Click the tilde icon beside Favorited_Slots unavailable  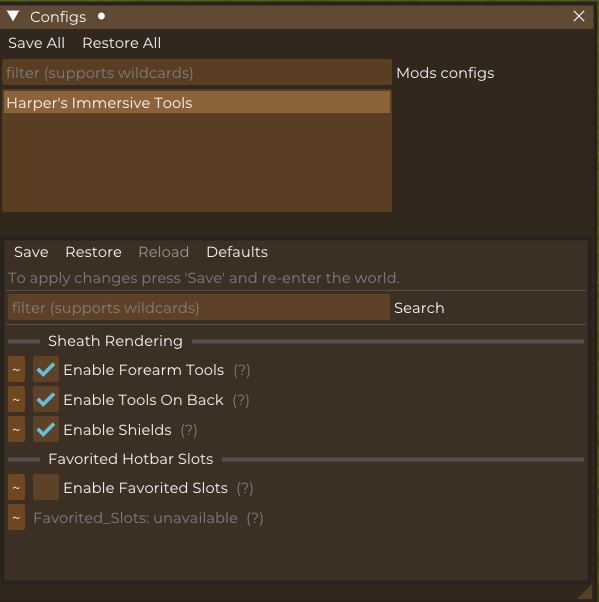point(16,517)
